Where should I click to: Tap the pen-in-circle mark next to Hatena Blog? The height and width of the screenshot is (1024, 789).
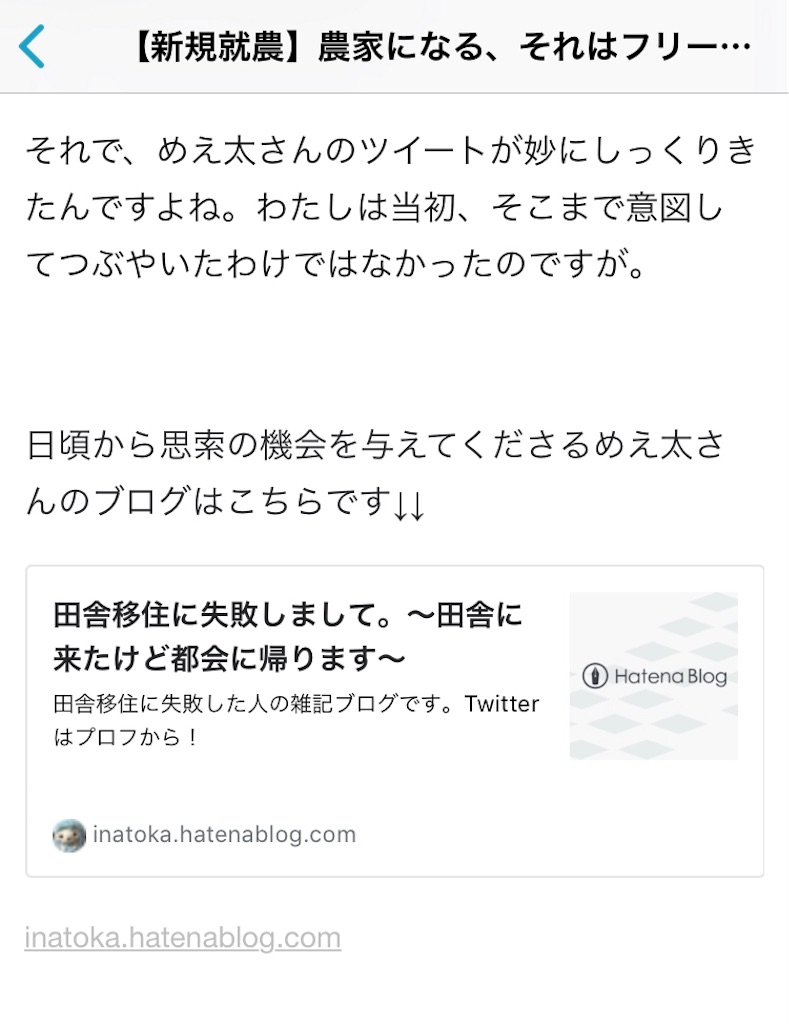point(595,676)
